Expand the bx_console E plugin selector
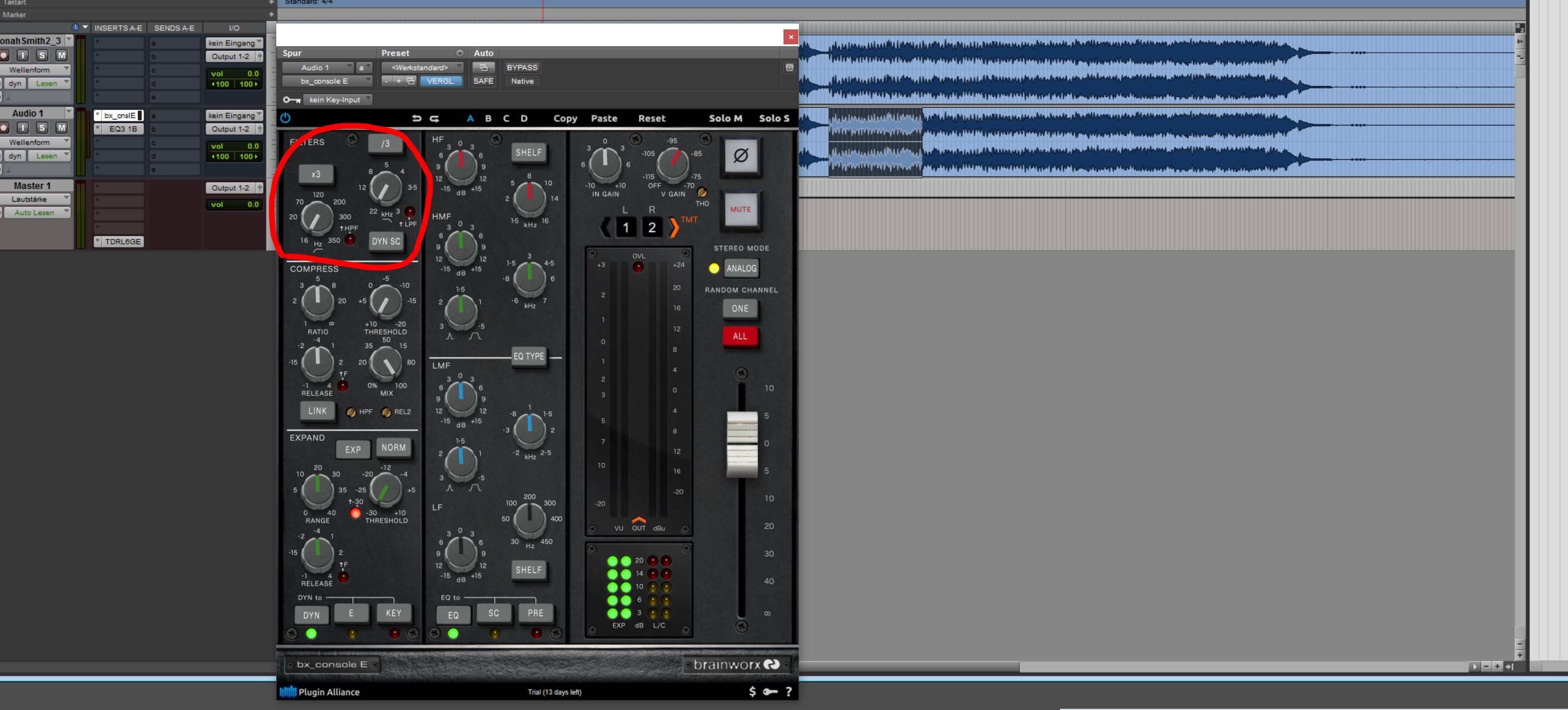1568x710 pixels. 328,81
